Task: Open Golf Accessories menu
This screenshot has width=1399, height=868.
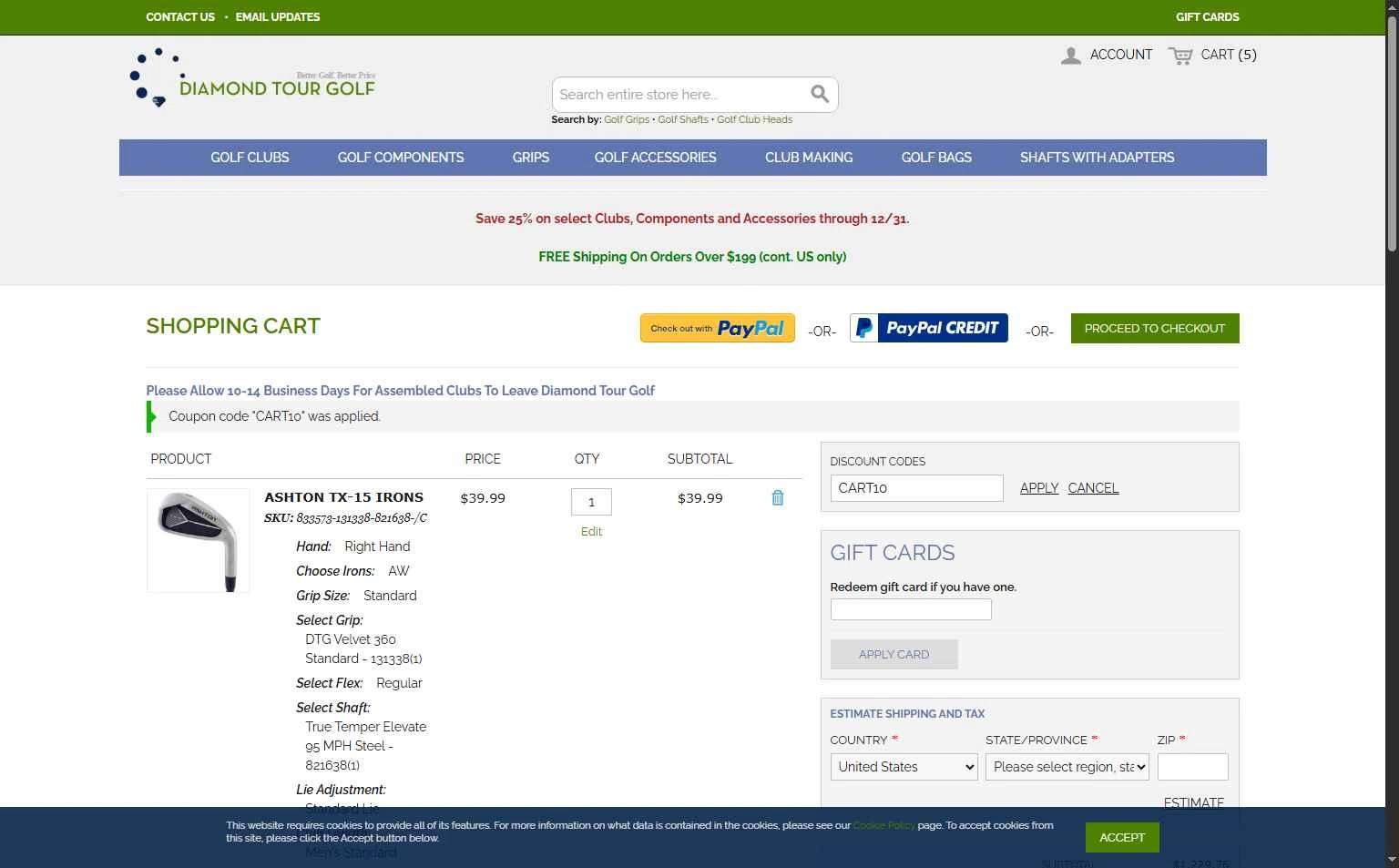Action: [x=656, y=158]
